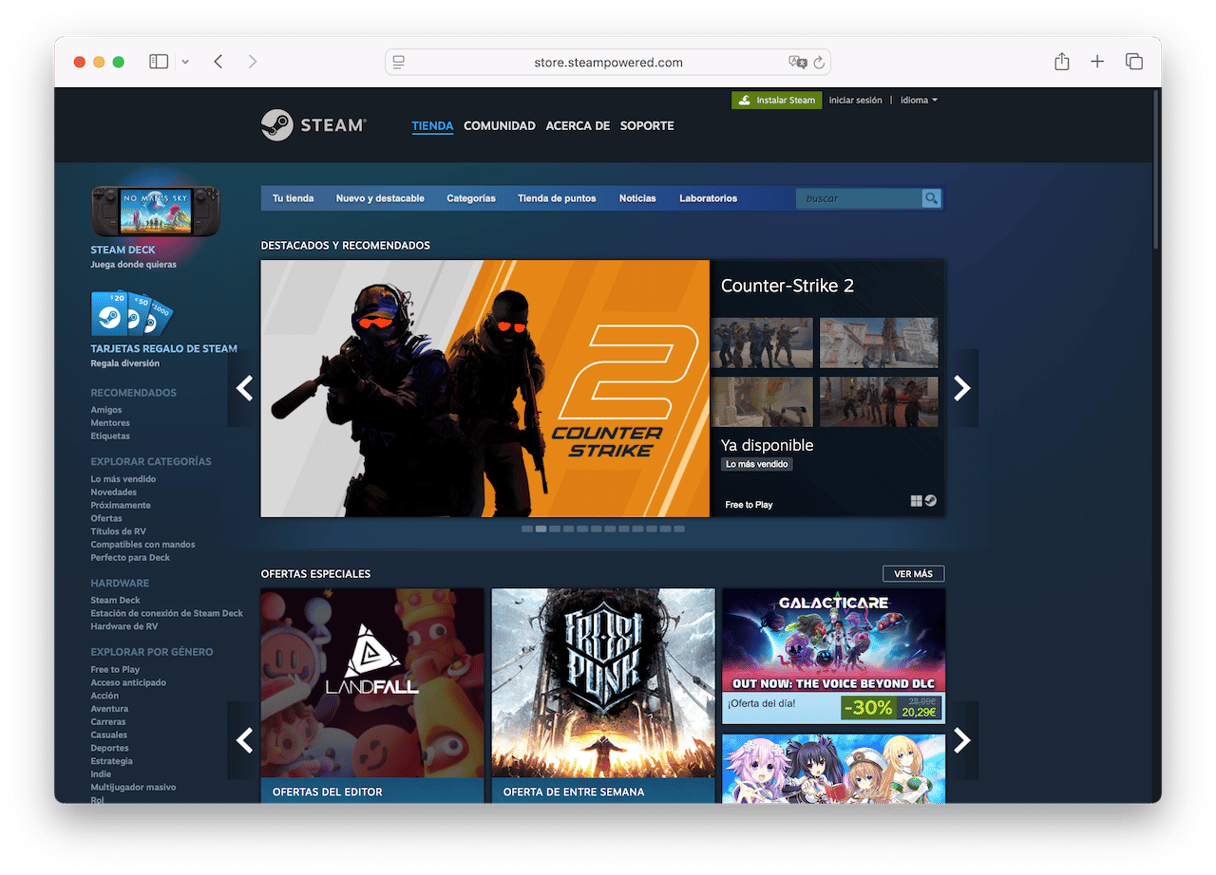The image size is (1216, 875).
Task: Open Mentores under Recomendados
Action: (110, 423)
